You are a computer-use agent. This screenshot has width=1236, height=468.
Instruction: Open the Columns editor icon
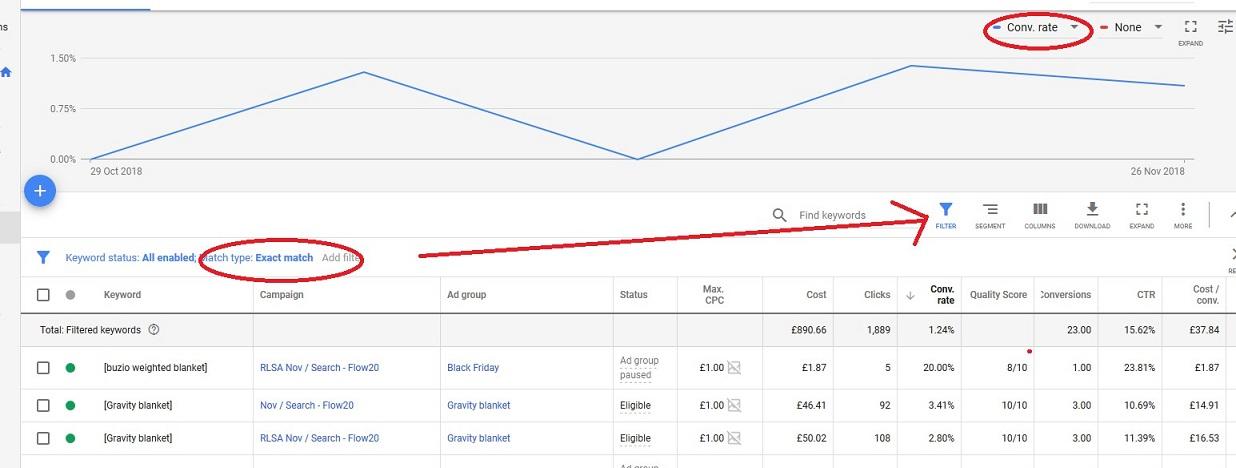(x=1040, y=211)
